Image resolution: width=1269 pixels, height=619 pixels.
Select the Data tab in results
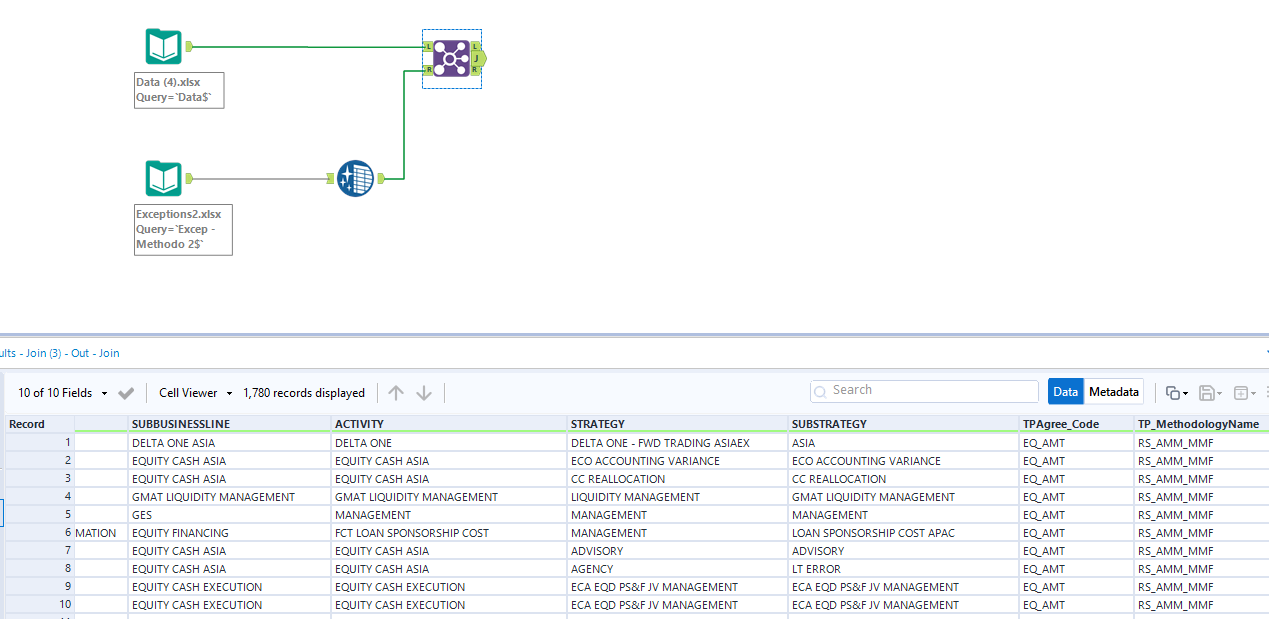(x=1066, y=391)
